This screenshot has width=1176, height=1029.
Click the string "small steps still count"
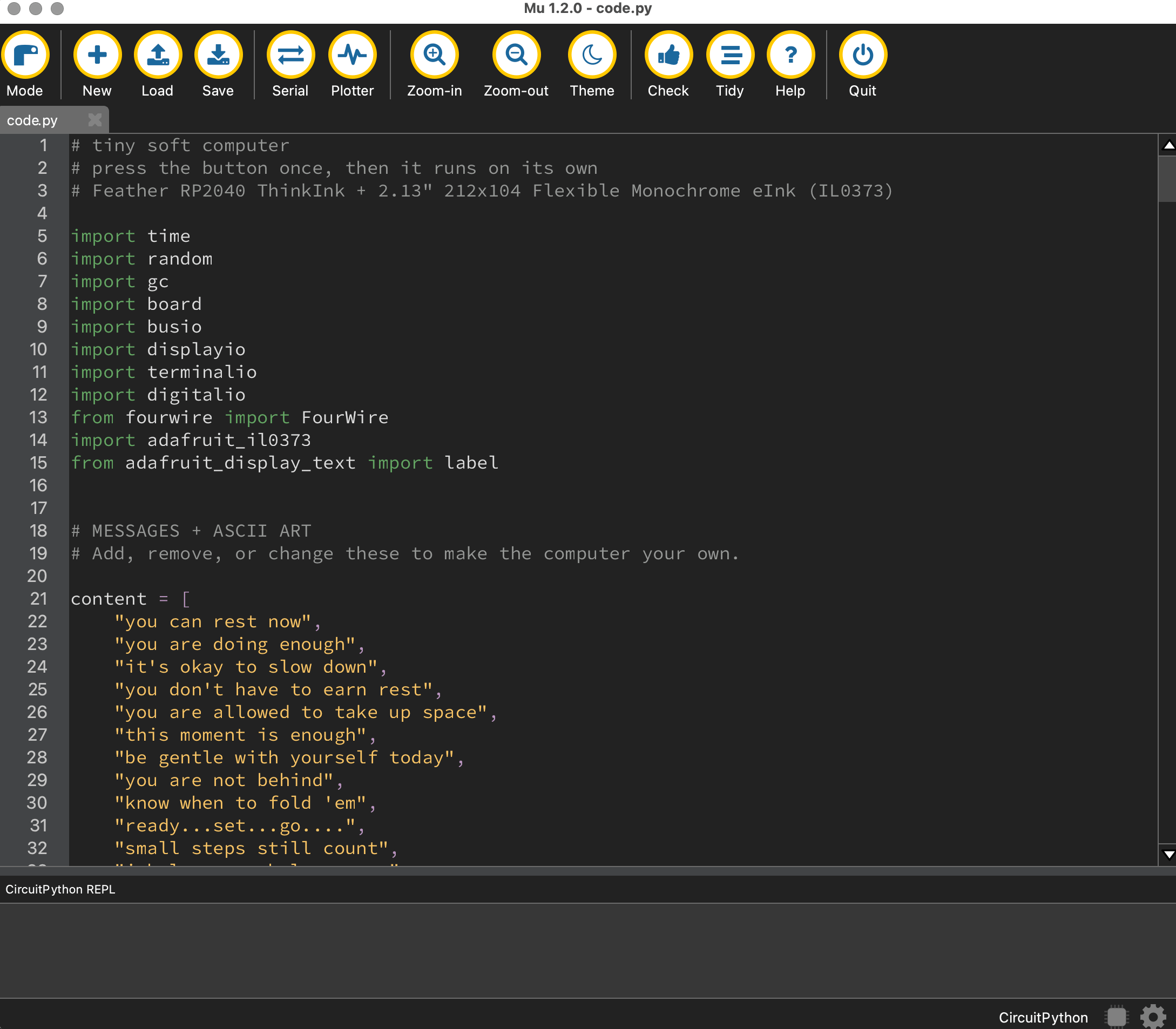pos(252,848)
